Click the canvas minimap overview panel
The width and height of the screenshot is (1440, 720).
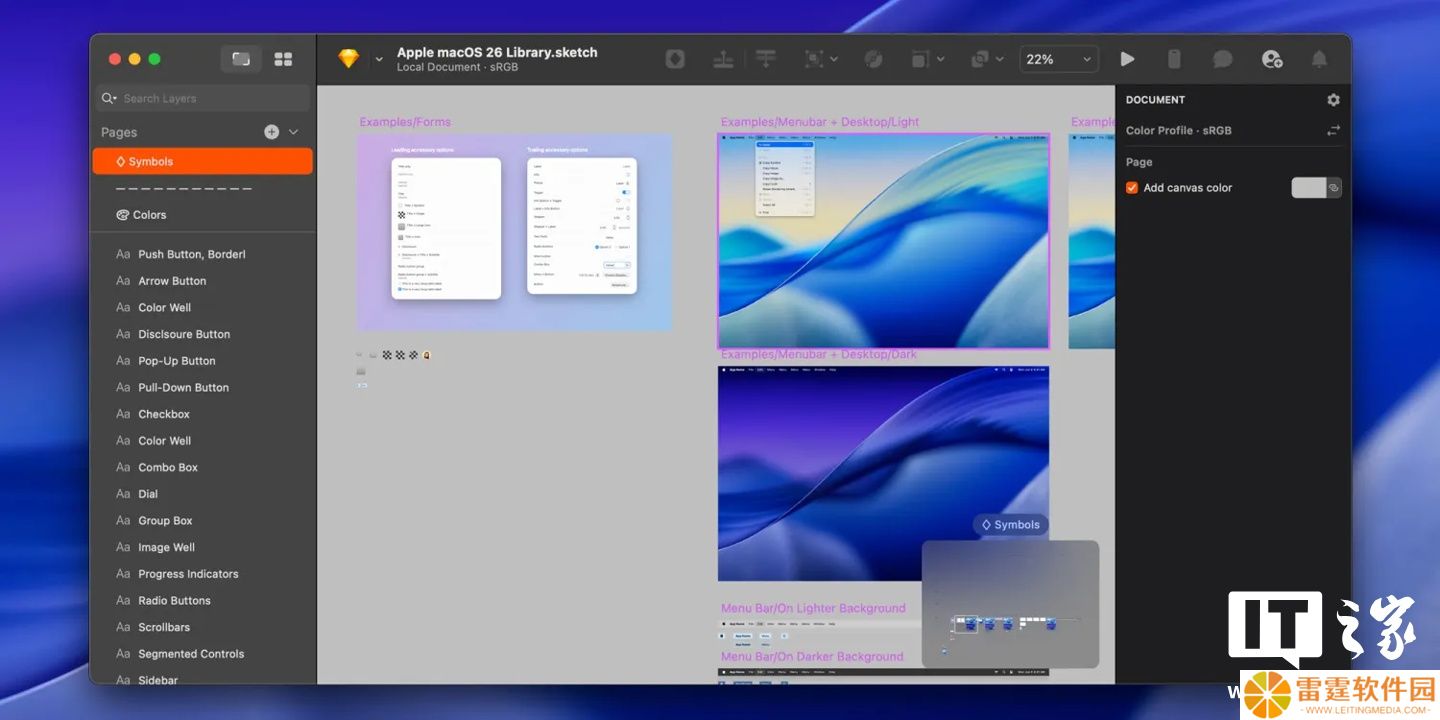(1010, 604)
